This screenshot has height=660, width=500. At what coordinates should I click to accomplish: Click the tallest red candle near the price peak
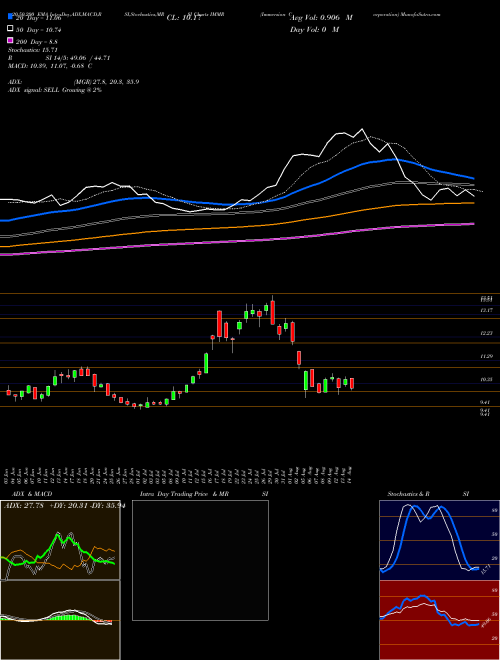point(219,324)
